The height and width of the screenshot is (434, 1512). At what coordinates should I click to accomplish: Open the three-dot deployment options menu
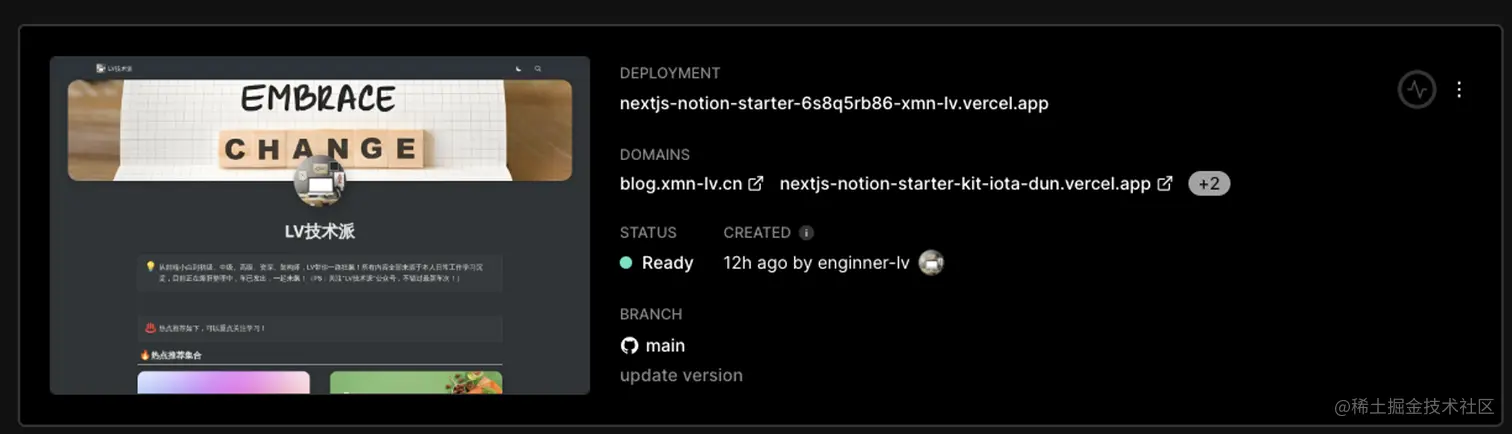coord(1459,90)
